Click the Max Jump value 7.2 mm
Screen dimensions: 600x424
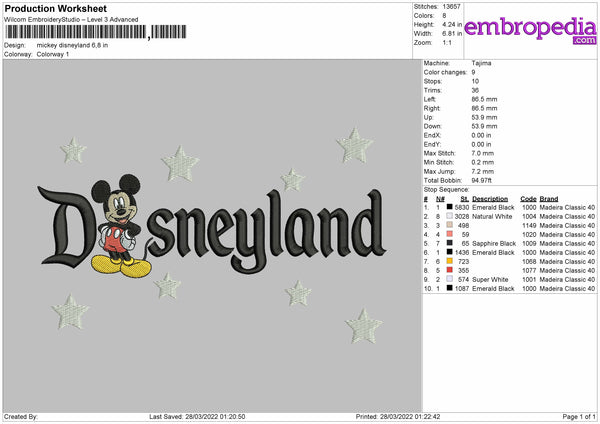[483, 171]
